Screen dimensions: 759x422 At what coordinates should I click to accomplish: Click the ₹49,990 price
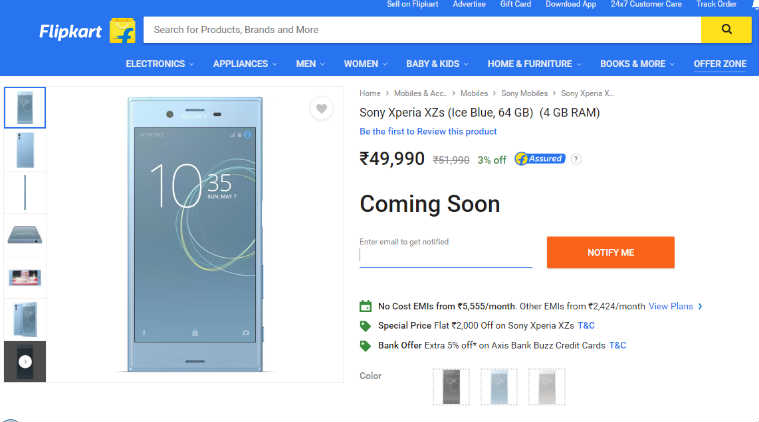pyautogui.click(x=392, y=159)
